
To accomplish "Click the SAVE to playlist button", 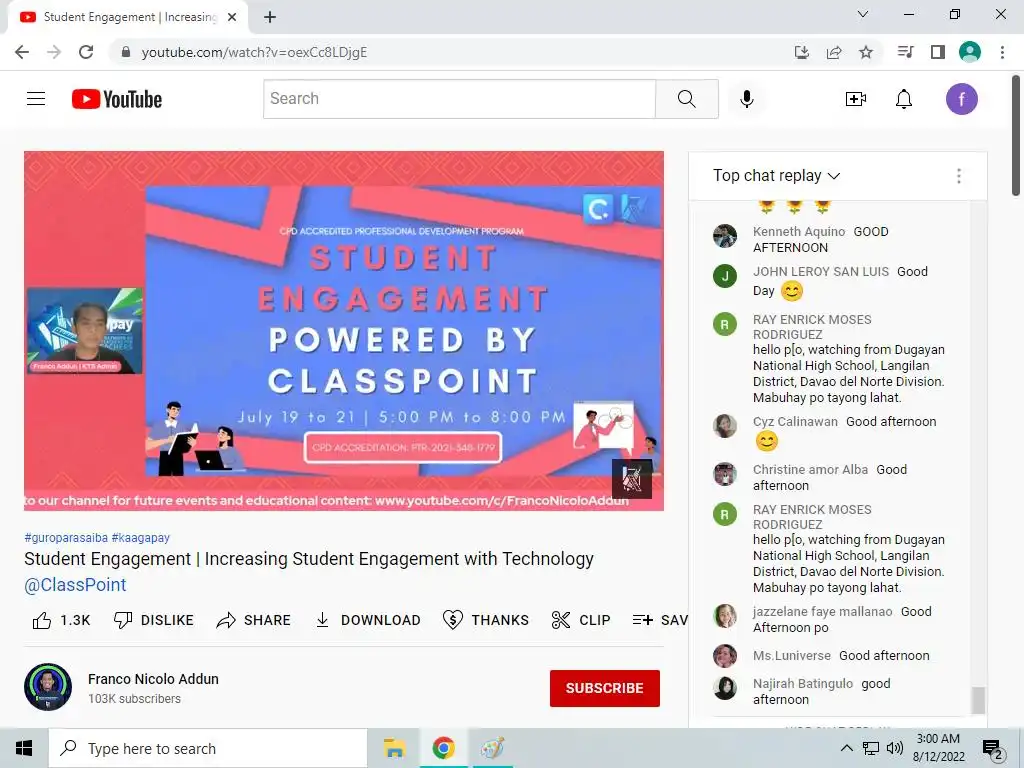I will tap(660, 620).
